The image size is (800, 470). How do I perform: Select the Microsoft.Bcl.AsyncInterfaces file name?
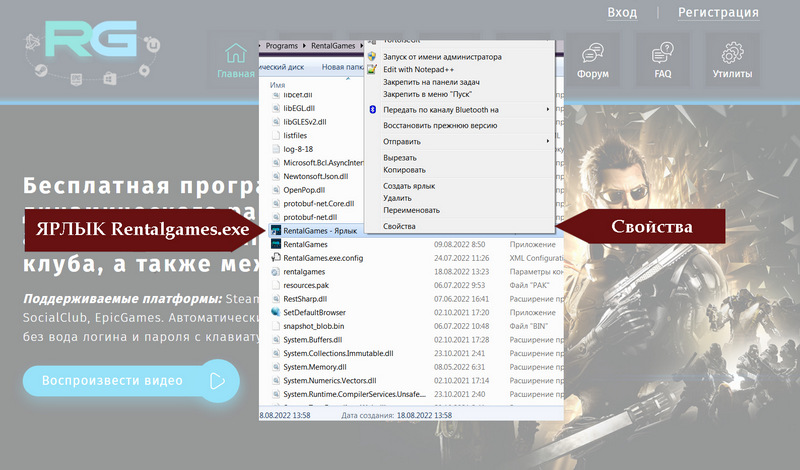pos(323,163)
